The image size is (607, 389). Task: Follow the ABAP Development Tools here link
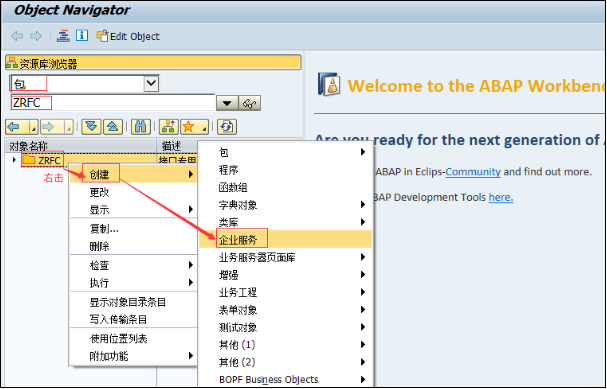point(501,197)
